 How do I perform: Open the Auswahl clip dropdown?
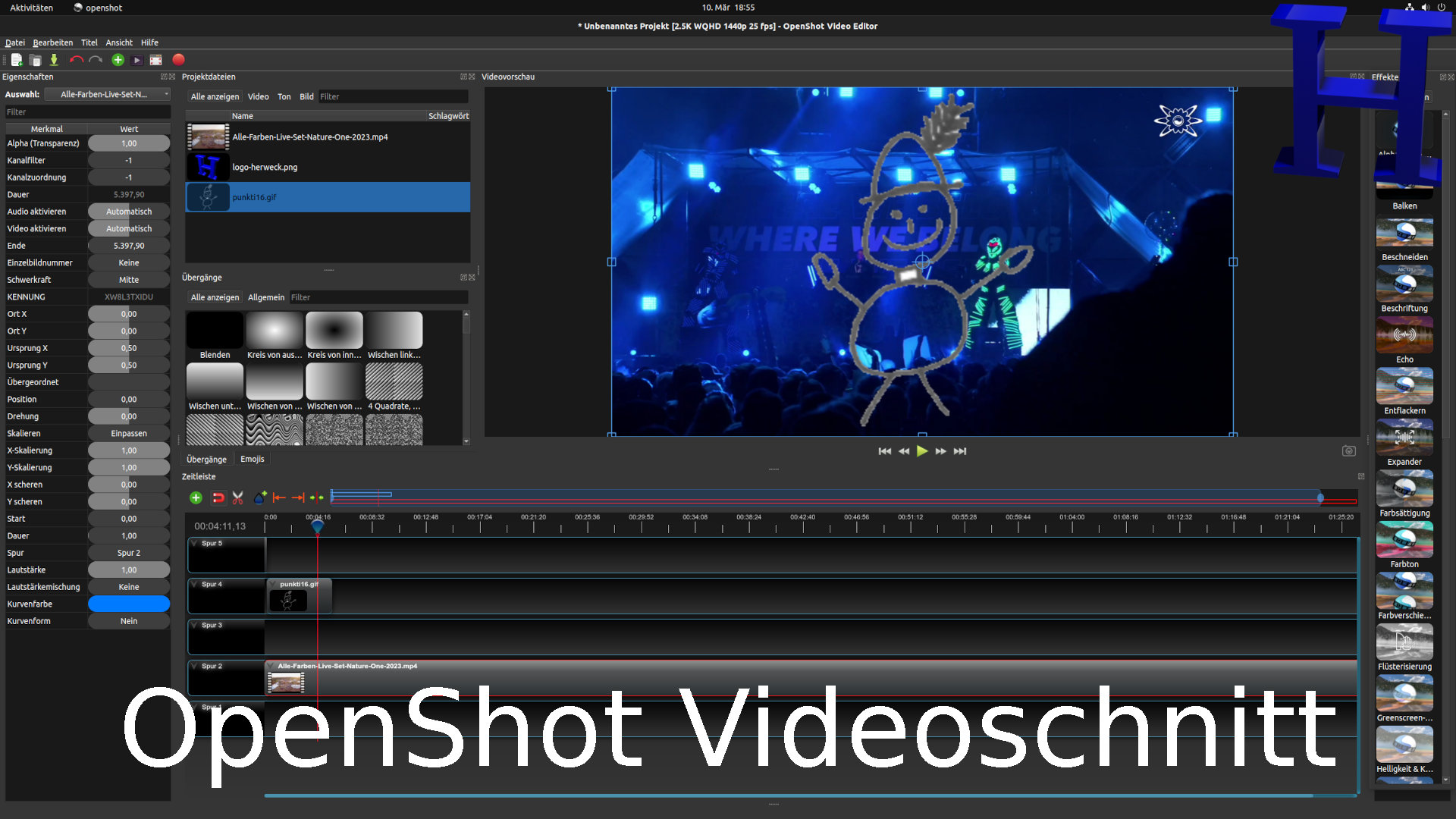(x=107, y=94)
